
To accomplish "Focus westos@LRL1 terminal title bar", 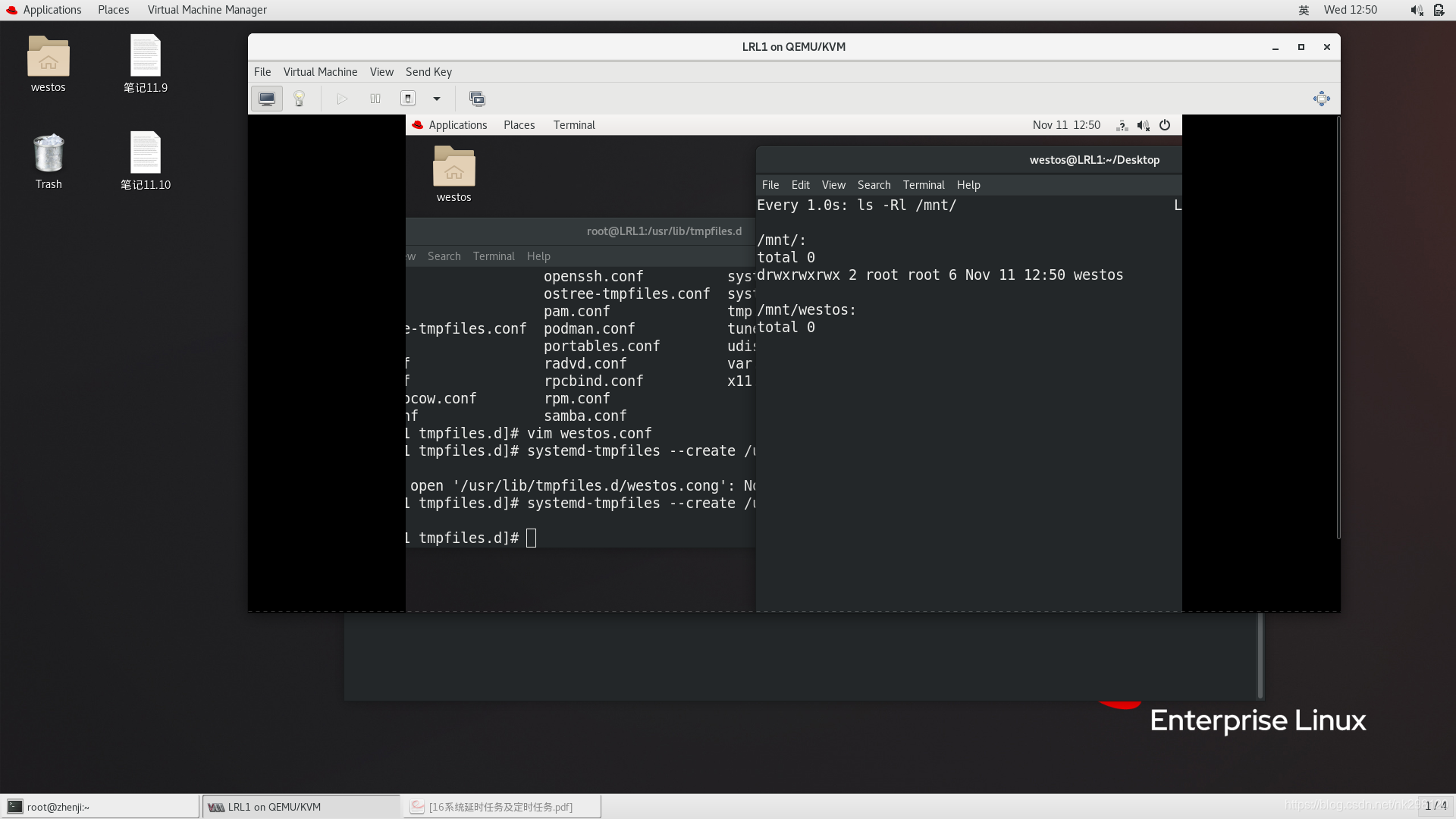I will 968,160.
